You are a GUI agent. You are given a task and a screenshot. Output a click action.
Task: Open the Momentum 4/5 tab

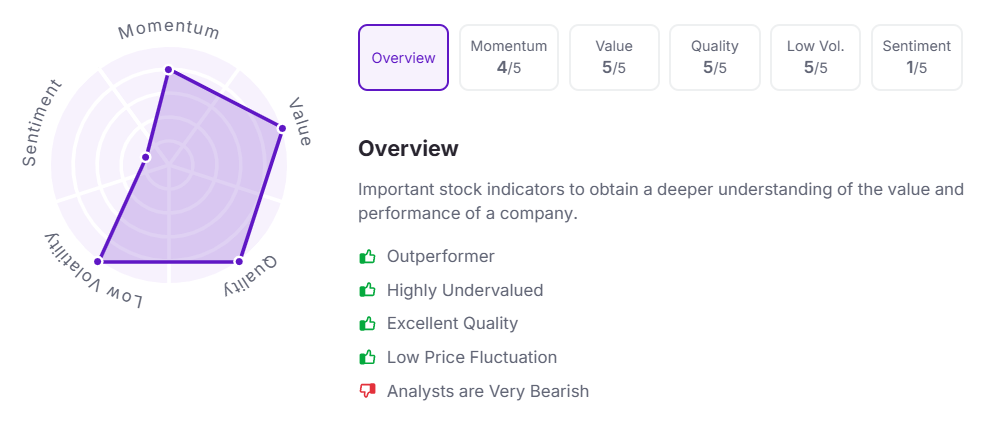(x=509, y=58)
